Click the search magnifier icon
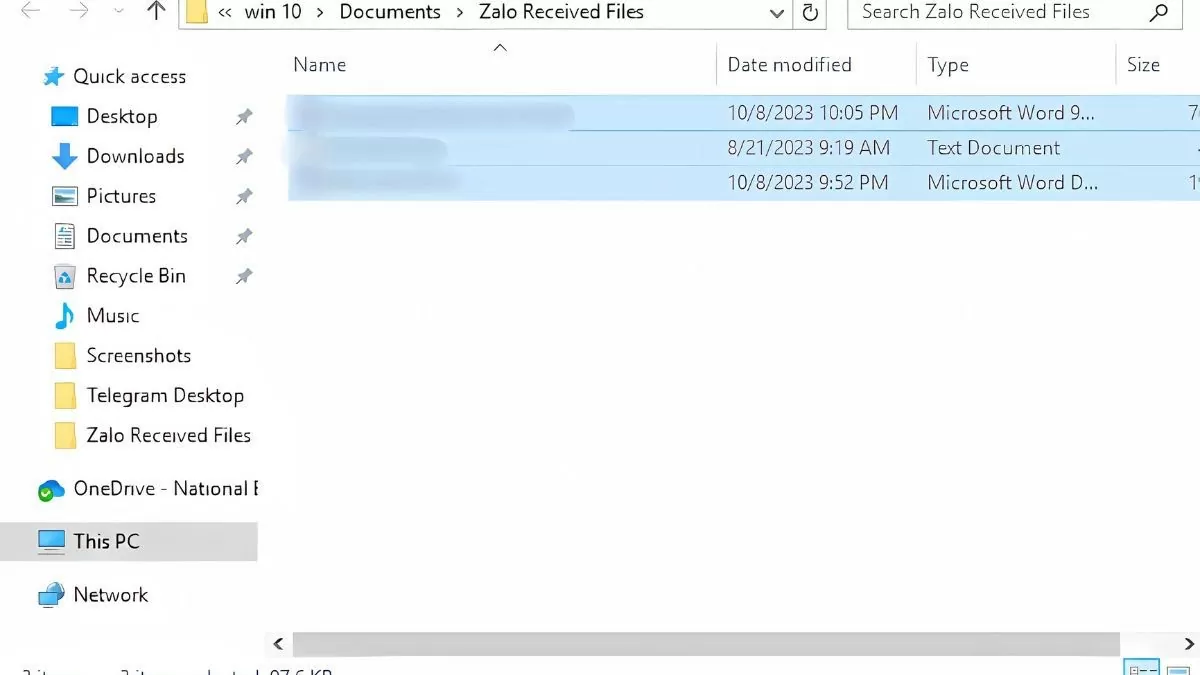 1158,13
